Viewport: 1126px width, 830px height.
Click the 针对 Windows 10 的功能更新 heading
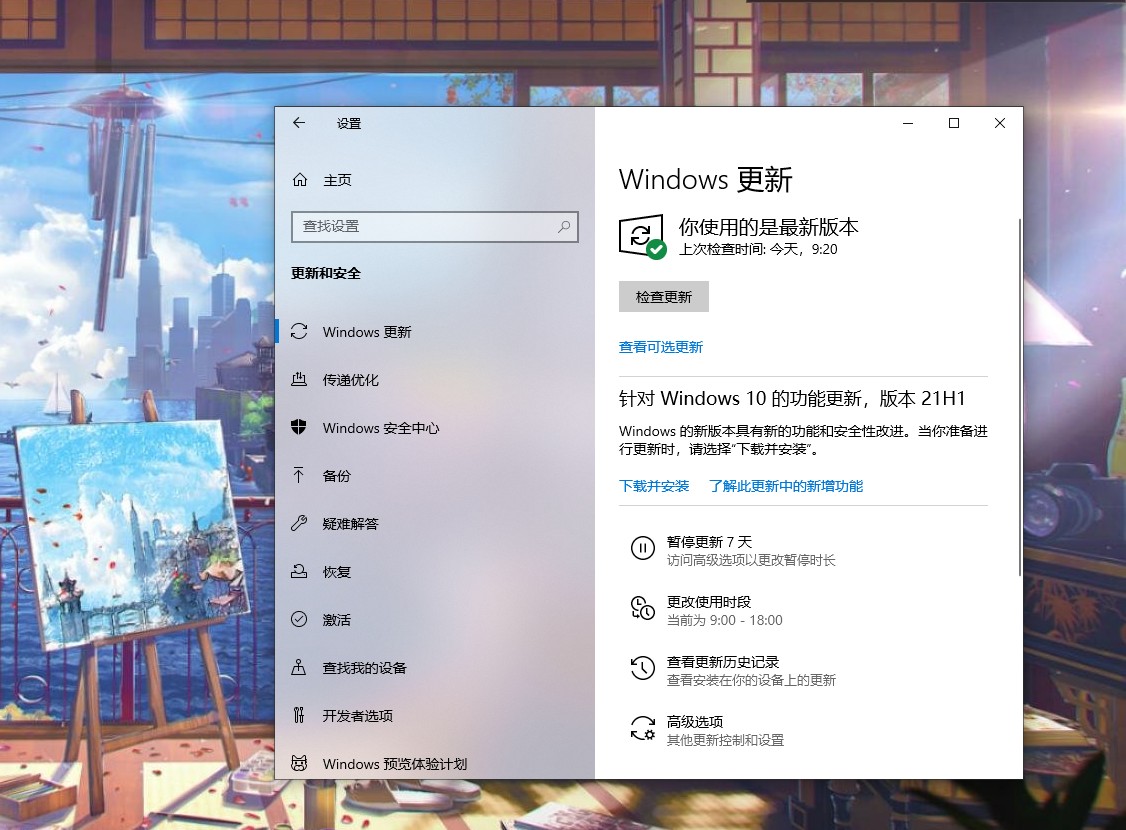(x=792, y=398)
